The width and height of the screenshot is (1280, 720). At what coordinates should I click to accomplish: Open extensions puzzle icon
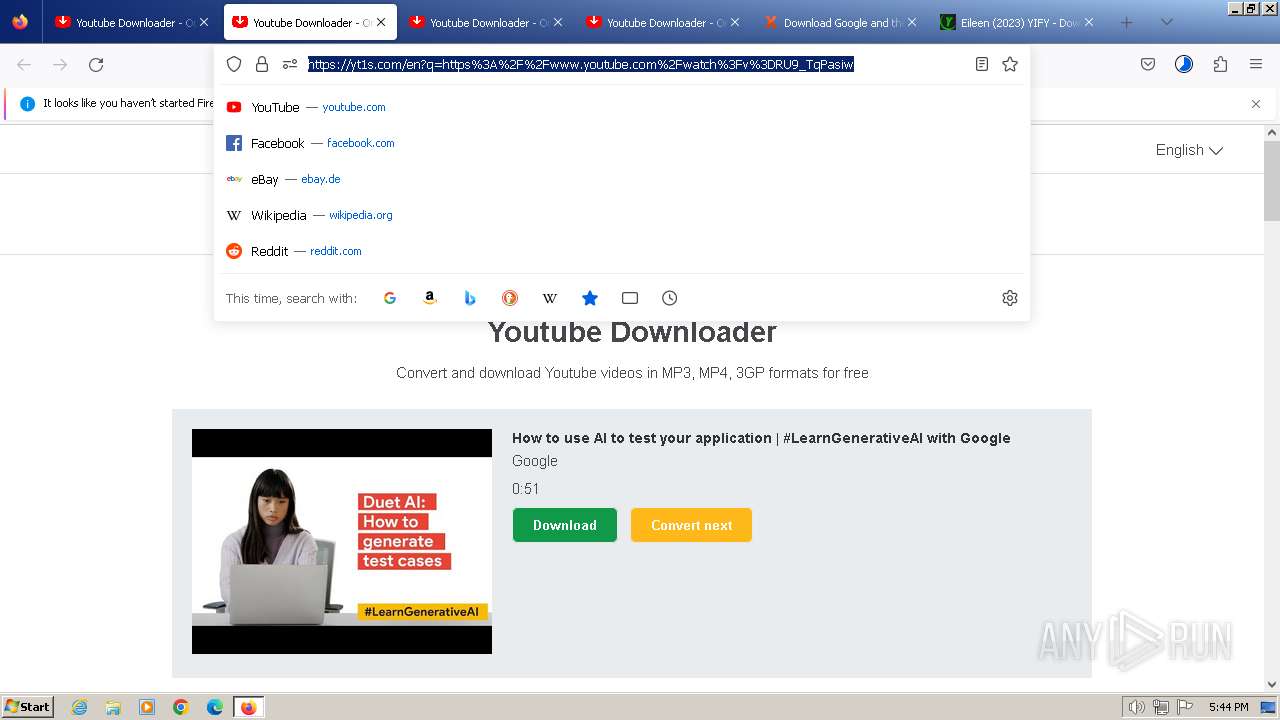pos(1220,65)
